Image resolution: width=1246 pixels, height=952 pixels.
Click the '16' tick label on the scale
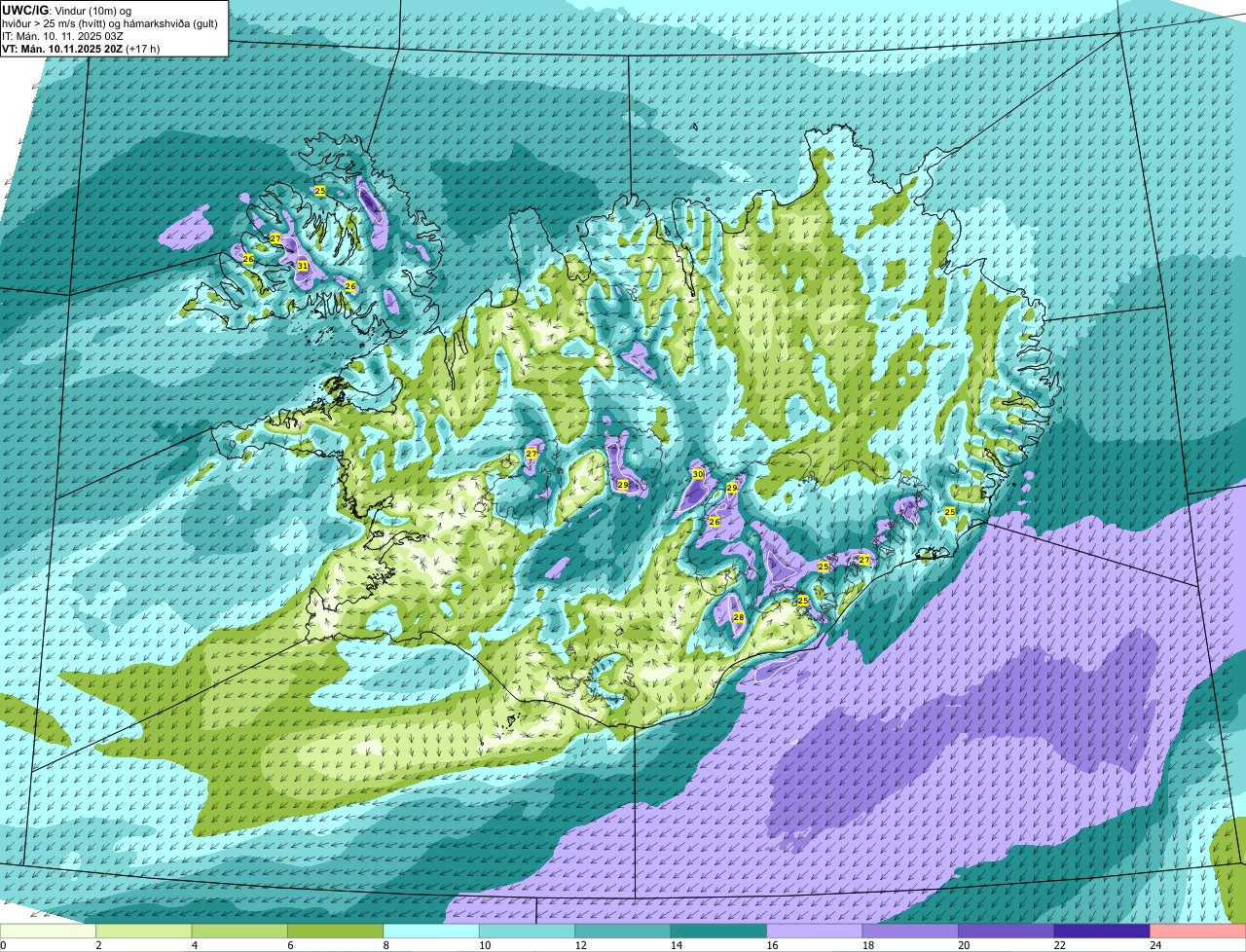[x=771, y=945]
